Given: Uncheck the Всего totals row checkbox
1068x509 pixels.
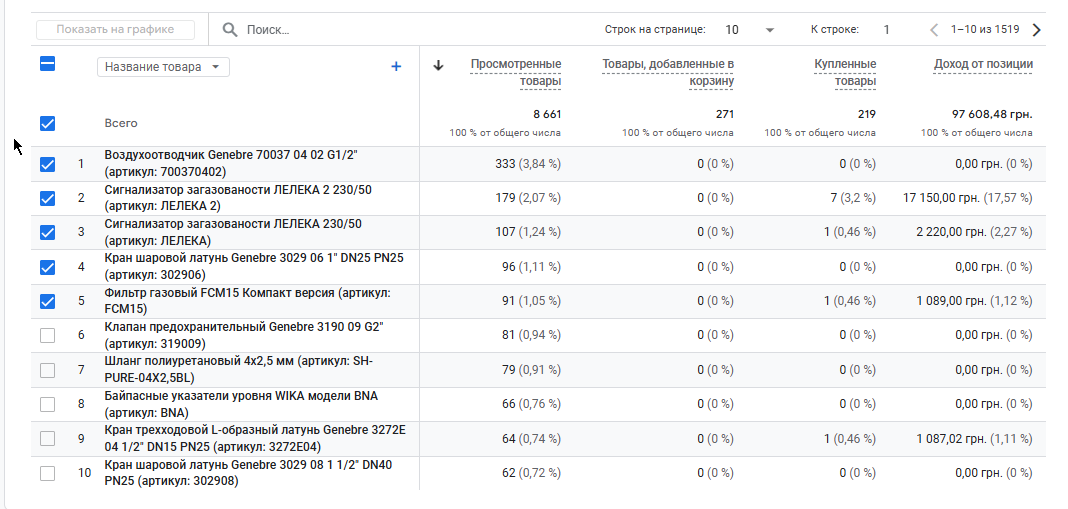Looking at the screenshot, I should click(47, 124).
